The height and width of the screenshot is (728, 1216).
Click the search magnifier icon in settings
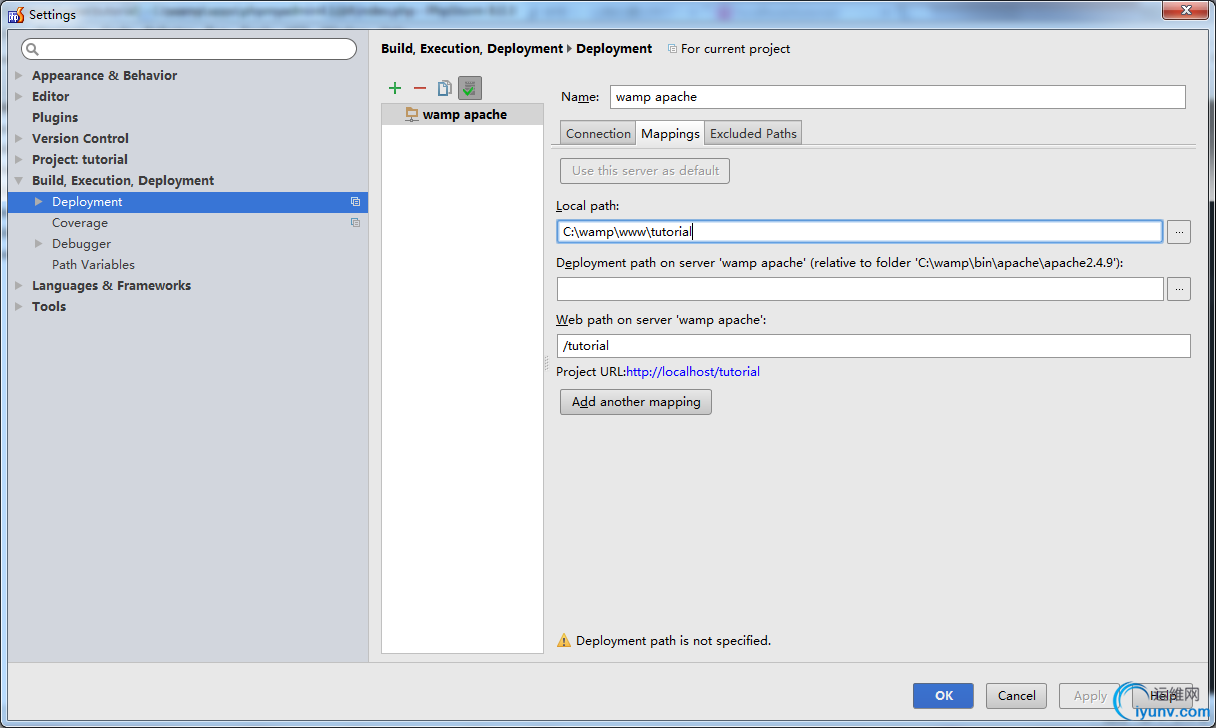(32, 49)
